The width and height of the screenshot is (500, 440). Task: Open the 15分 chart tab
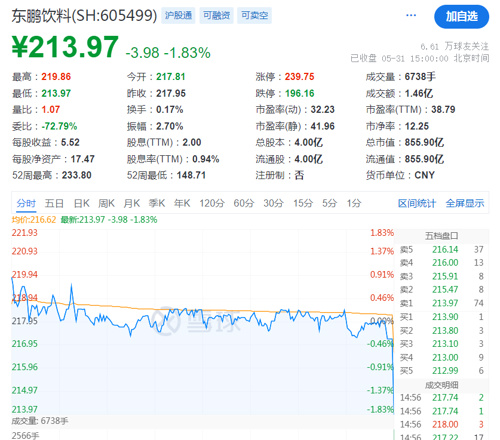[x=303, y=203]
